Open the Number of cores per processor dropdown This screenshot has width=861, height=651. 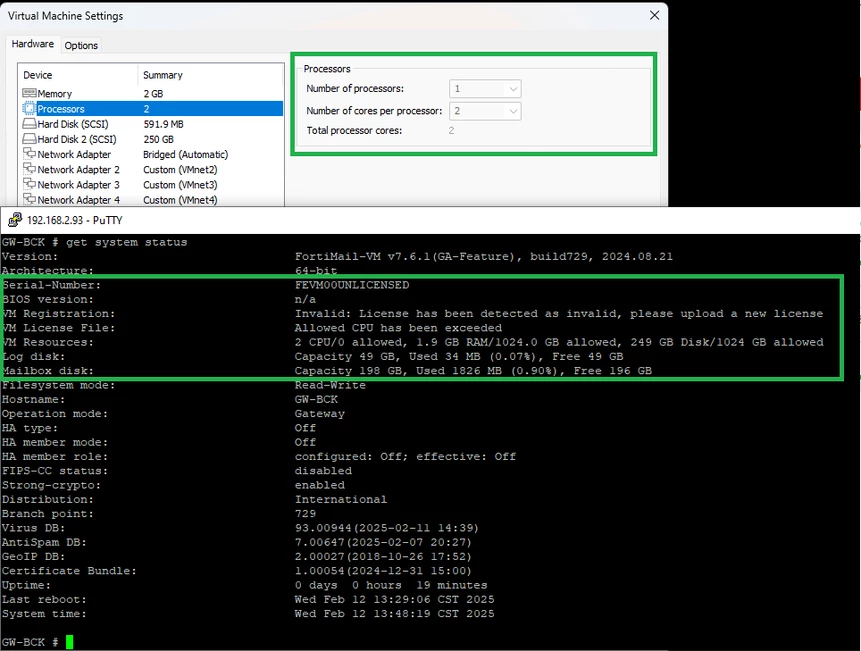[x=485, y=111]
